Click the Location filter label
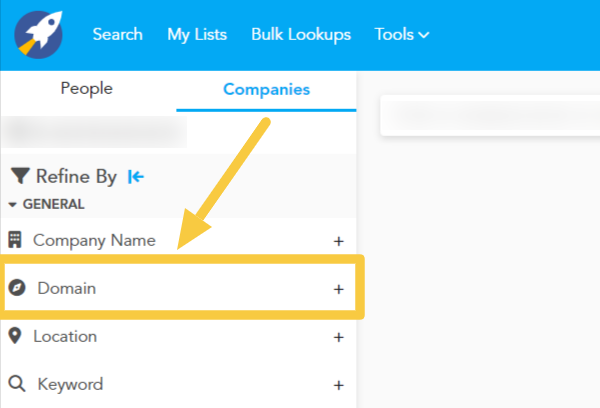 65,336
